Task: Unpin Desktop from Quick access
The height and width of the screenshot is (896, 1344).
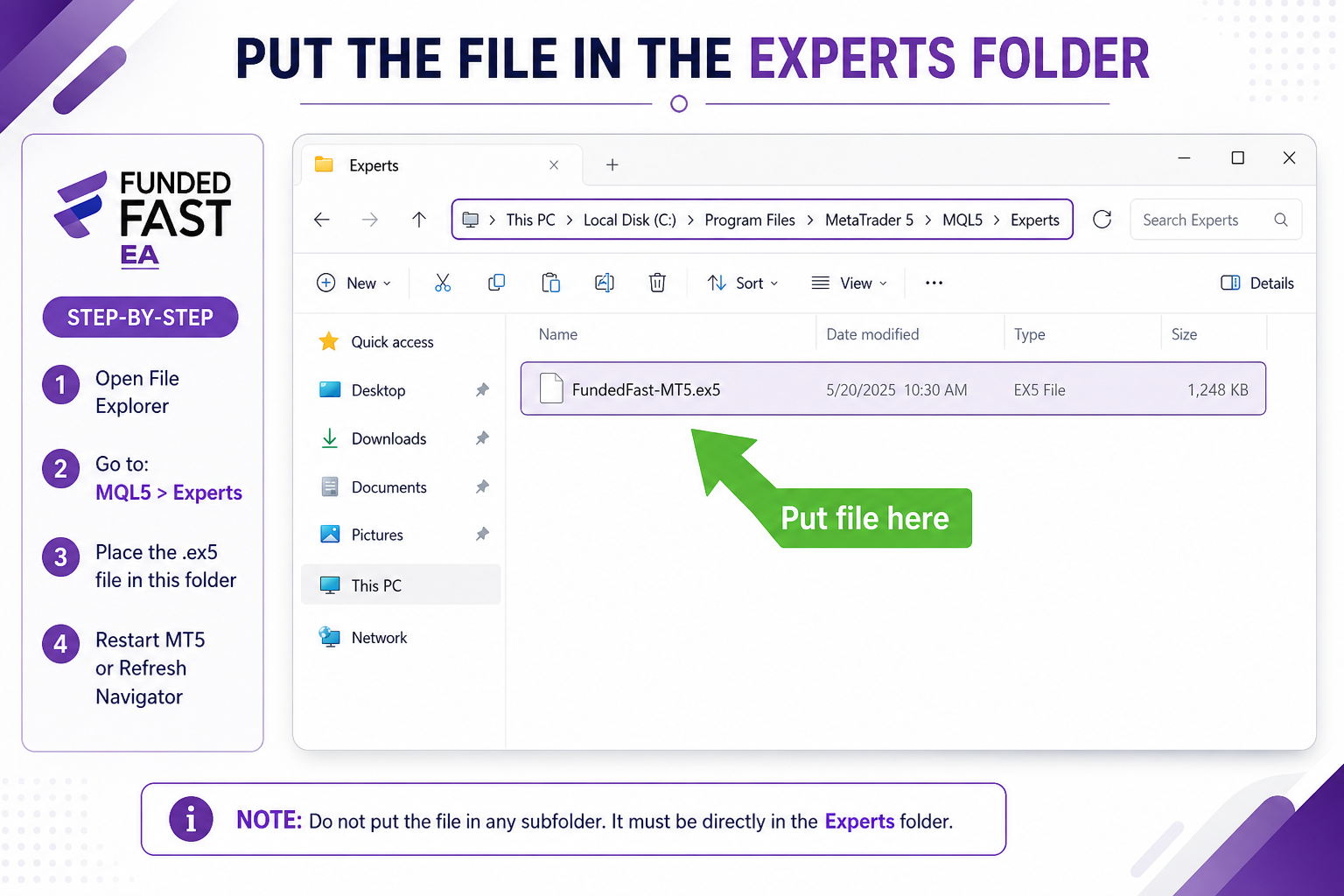Action: (x=482, y=390)
